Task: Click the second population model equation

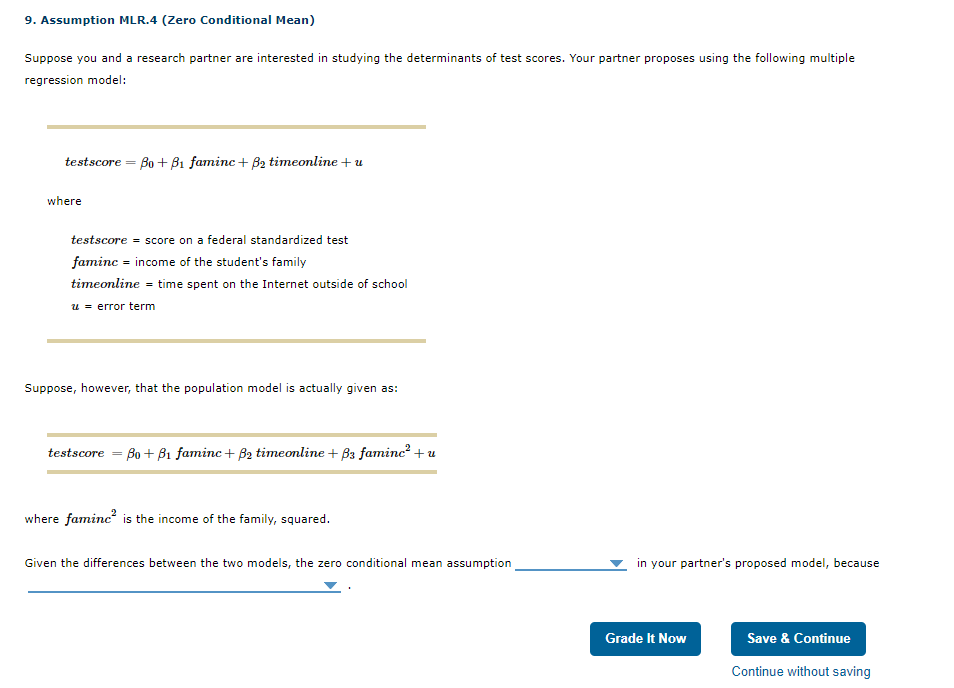Action: [x=240, y=452]
